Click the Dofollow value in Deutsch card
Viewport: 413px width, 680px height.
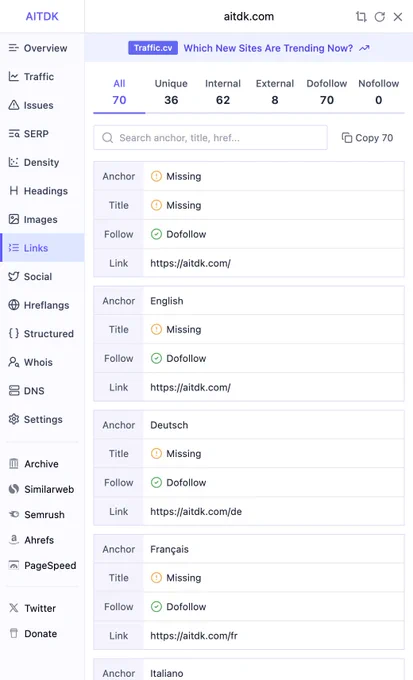(x=186, y=483)
